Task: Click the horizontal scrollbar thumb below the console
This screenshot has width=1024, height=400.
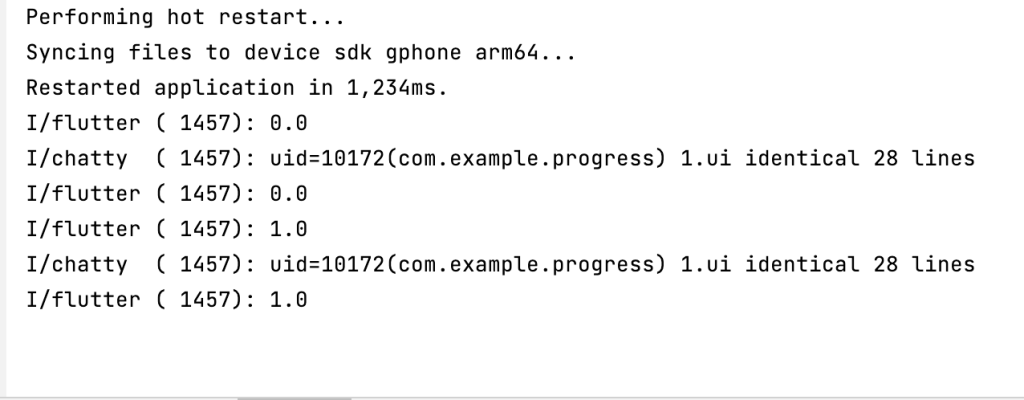Action: click(x=295, y=397)
